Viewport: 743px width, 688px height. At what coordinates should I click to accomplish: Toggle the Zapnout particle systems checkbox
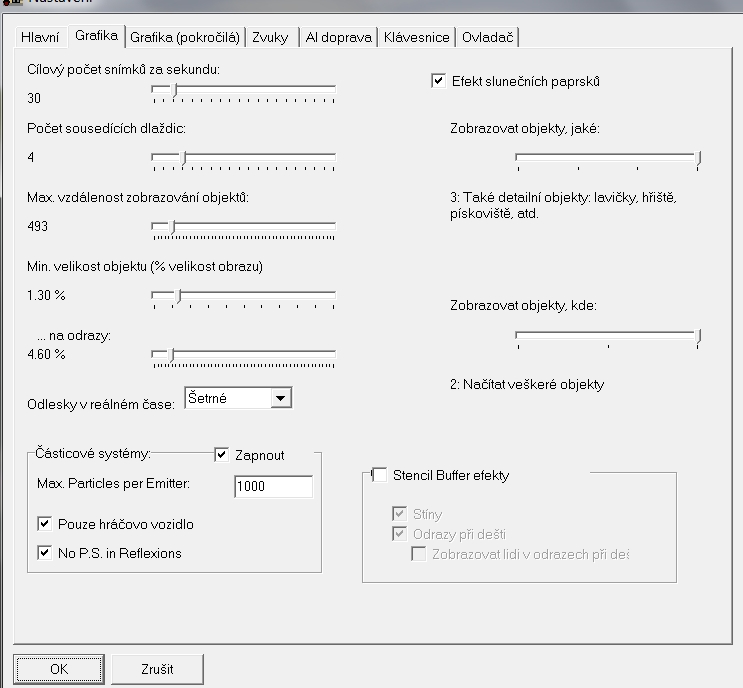(x=222, y=455)
